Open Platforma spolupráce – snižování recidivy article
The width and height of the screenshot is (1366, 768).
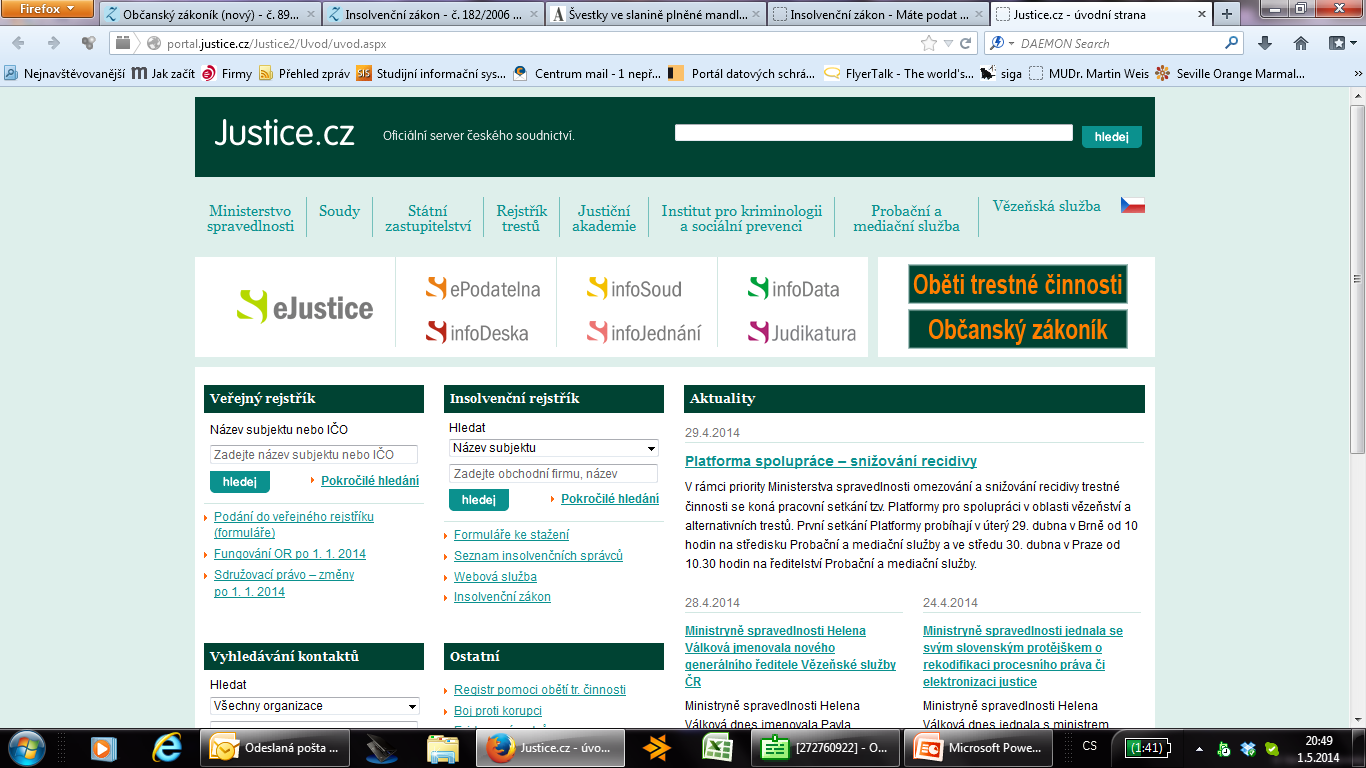point(831,461)
